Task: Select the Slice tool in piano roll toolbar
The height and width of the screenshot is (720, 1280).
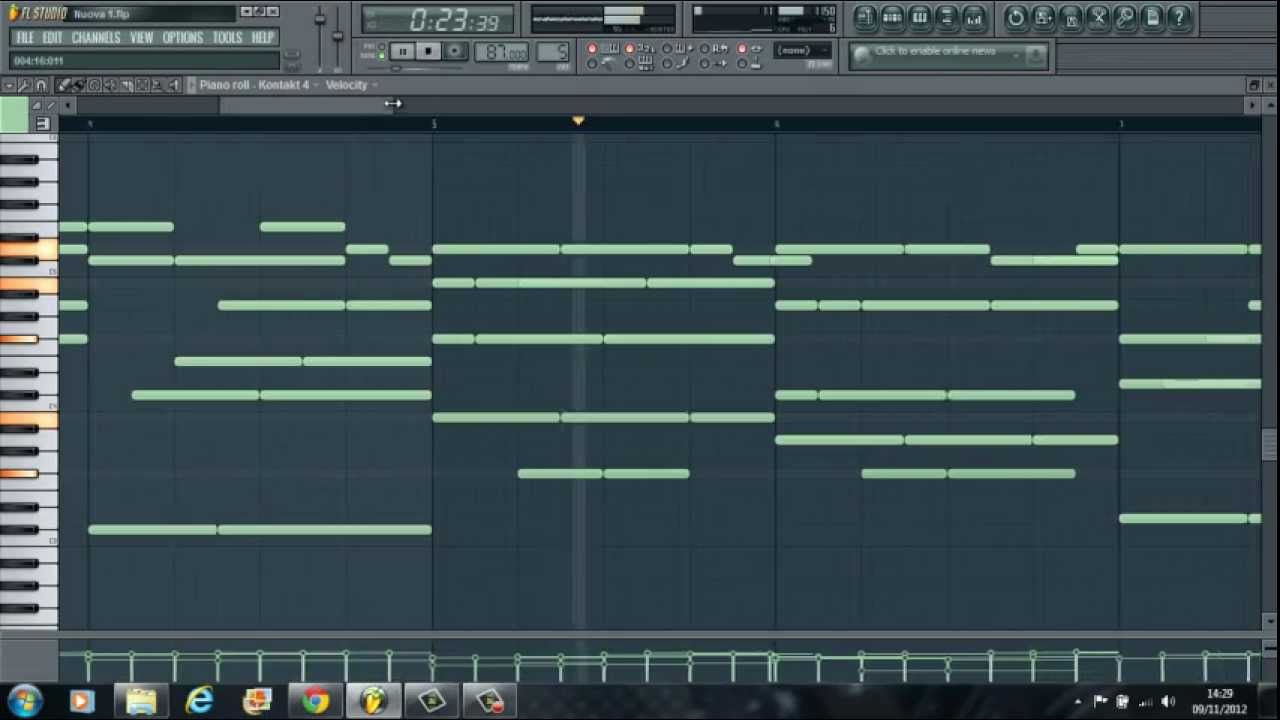Action: click(126, 85)
